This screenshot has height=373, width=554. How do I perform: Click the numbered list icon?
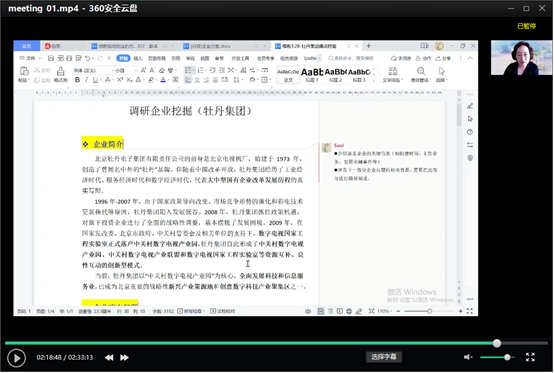tap(200, 70)
